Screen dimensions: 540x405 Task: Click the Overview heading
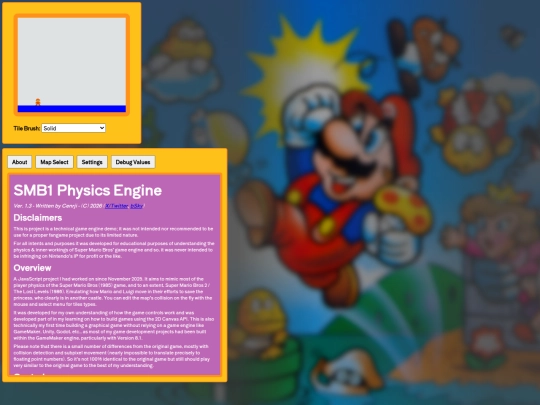coord(32,268)
